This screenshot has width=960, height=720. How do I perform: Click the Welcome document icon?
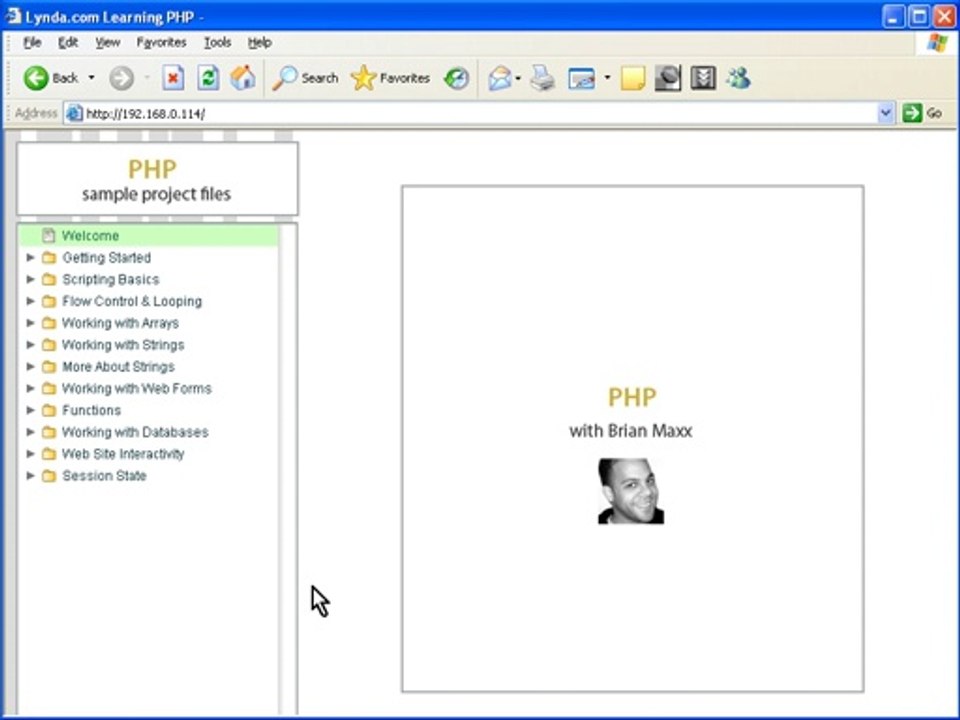(x=48, y=236)
